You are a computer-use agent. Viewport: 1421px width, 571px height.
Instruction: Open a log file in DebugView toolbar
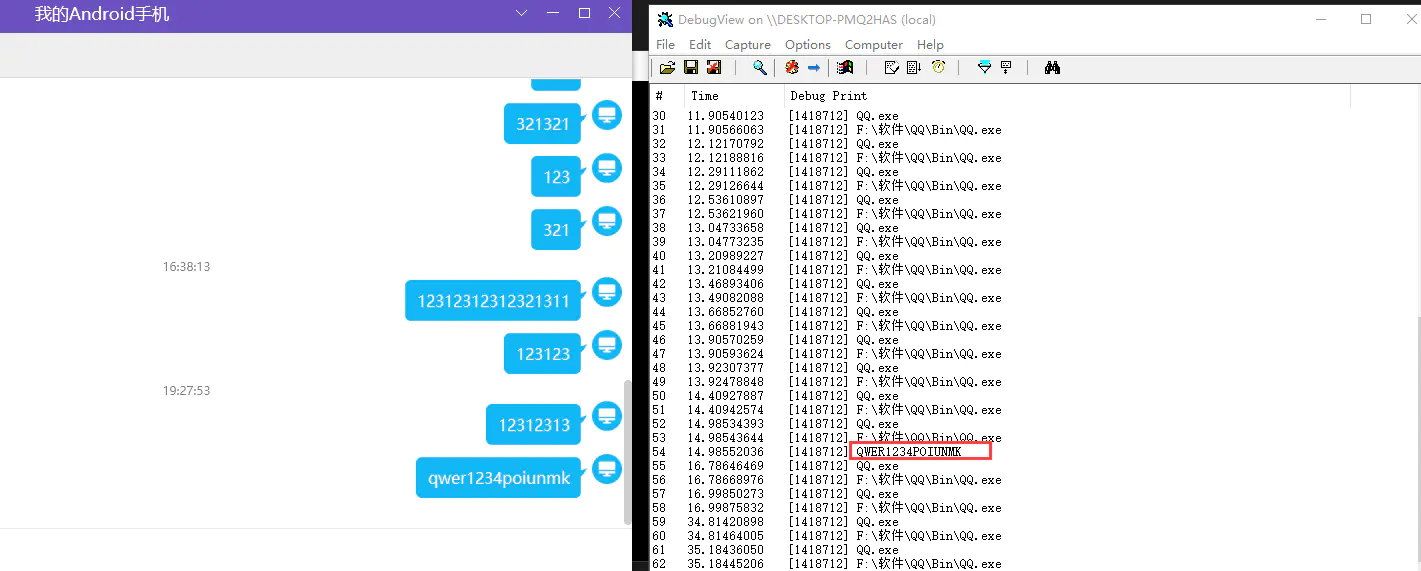(x=667, y=68)
